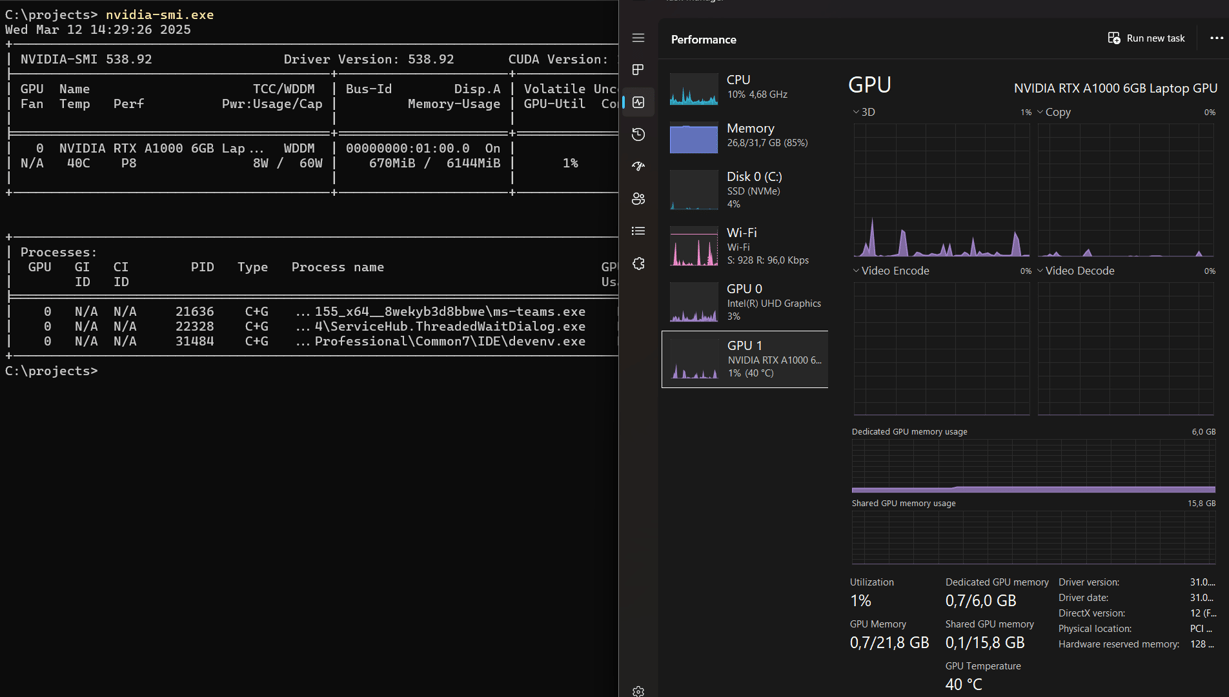
Task: Open the Users page icon
Action: [638, 199]
